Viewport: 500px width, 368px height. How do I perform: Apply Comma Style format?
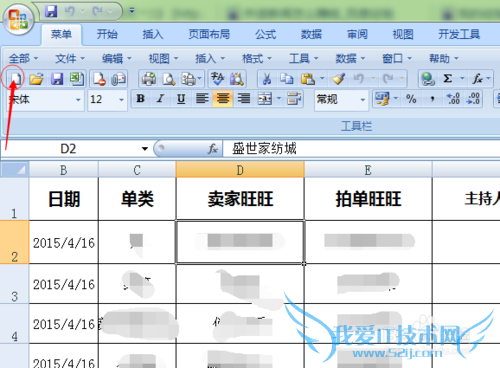coord(432,99)
